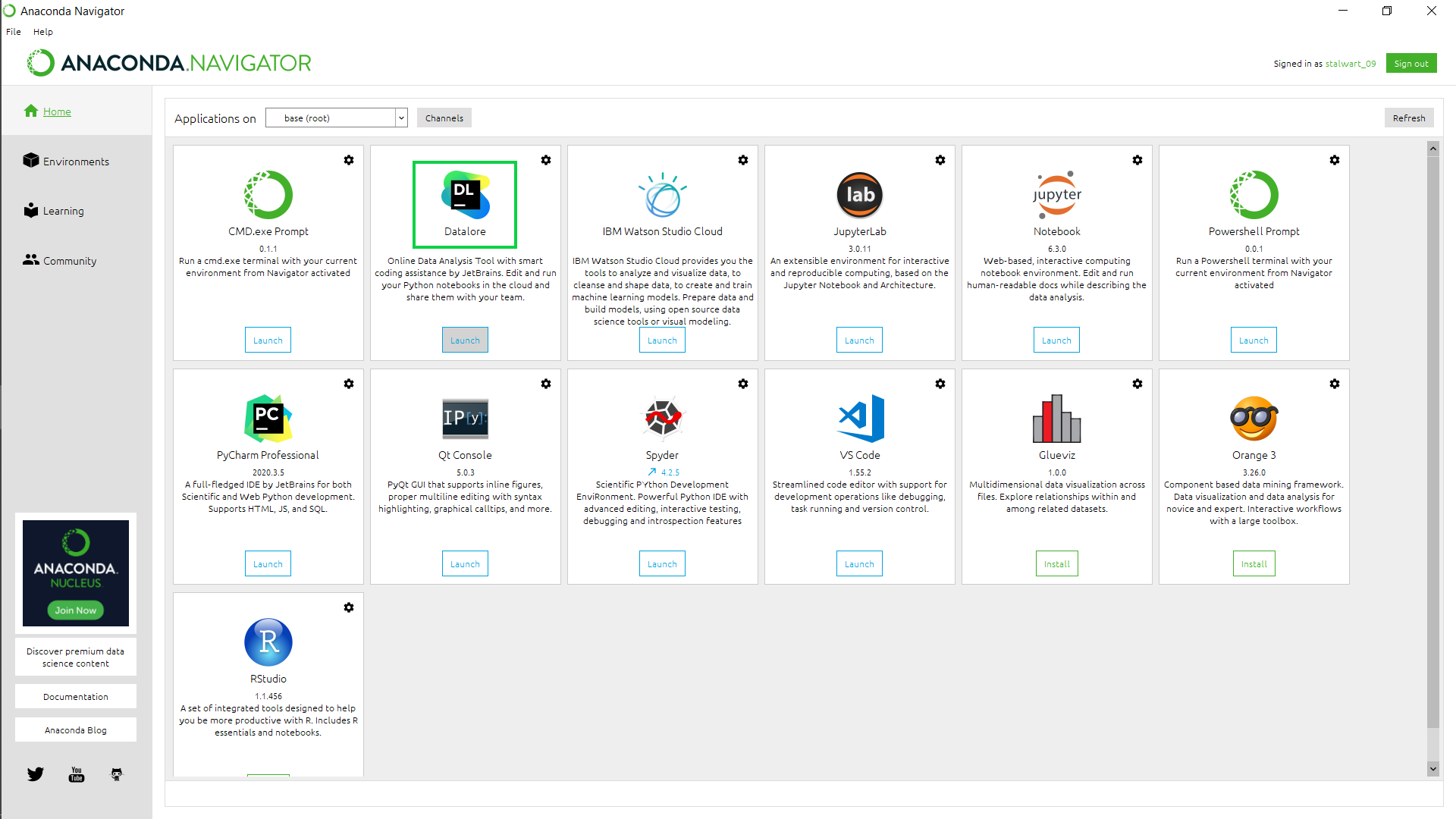Open settings gear on Datalore card

(546, 160)
